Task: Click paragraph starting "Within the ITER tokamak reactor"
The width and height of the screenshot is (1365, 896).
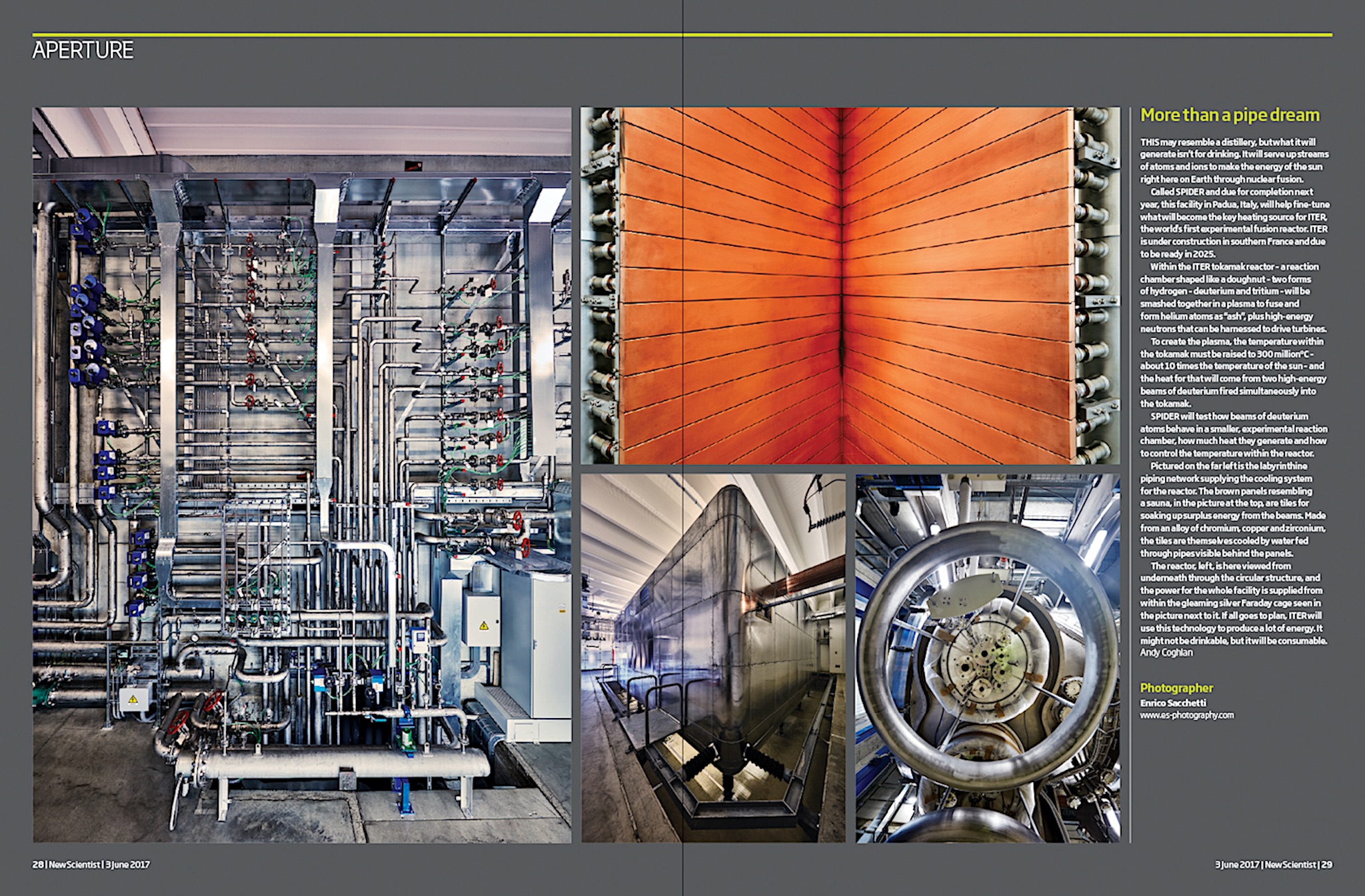Action: [1234, 297]
